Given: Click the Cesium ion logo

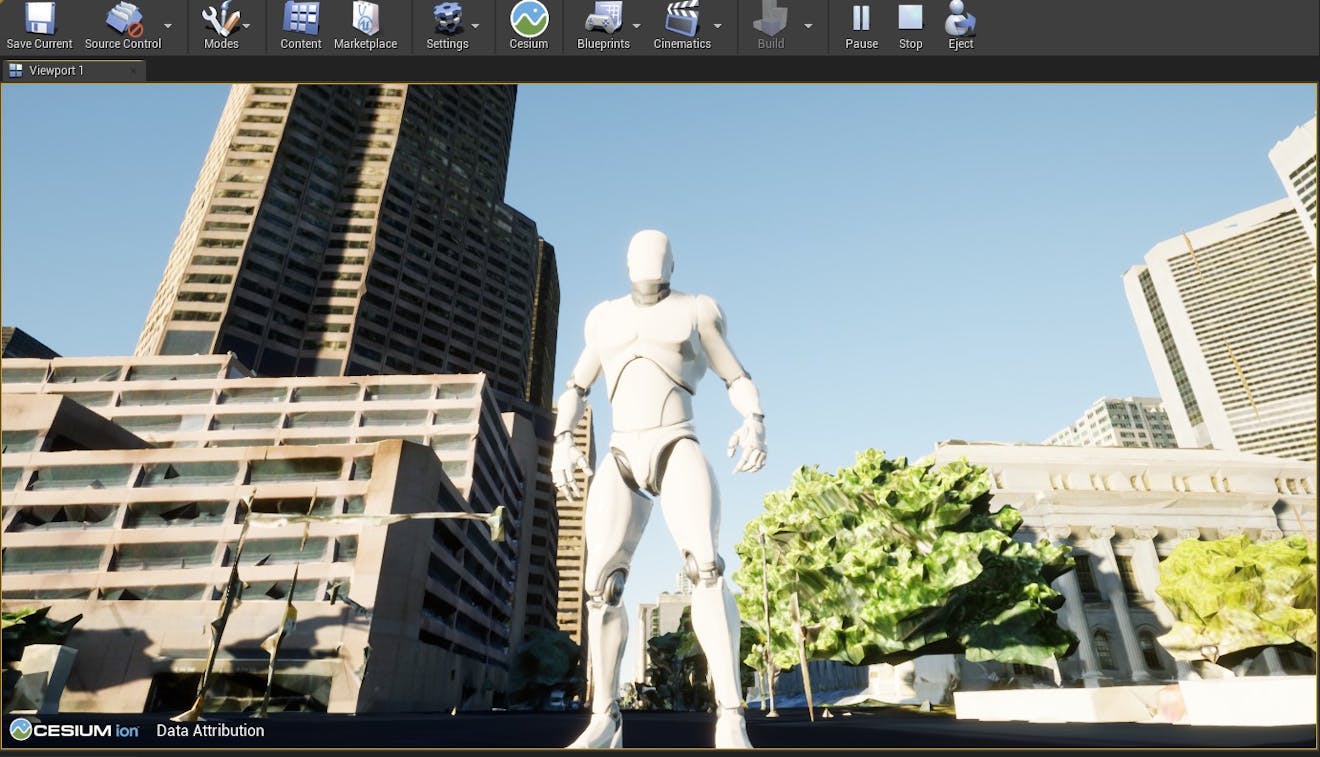Looking at the screenshot, I should tap(75, 730).
